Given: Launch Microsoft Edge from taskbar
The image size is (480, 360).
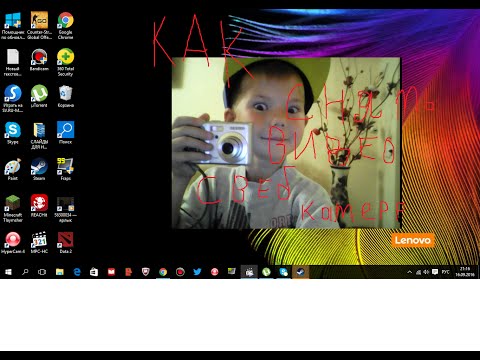Looking at the screenshot, I should (77, 272).
